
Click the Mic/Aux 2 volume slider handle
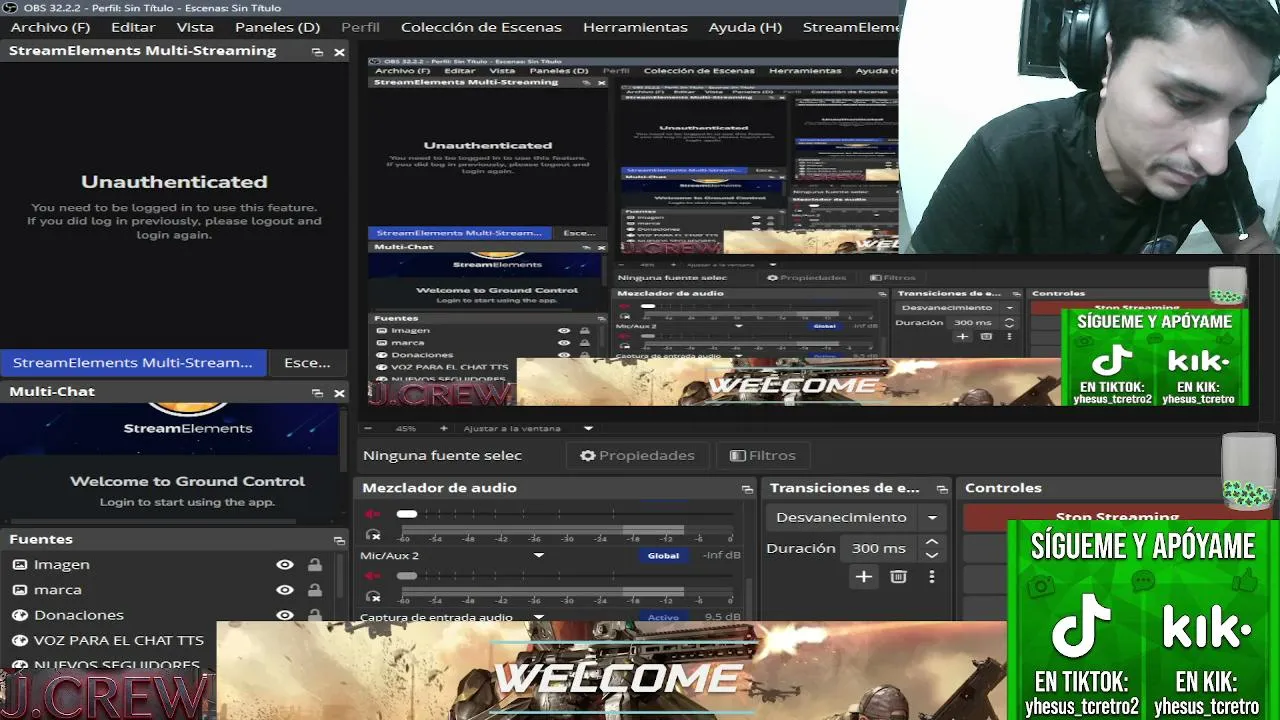click(x=407, y=576)
